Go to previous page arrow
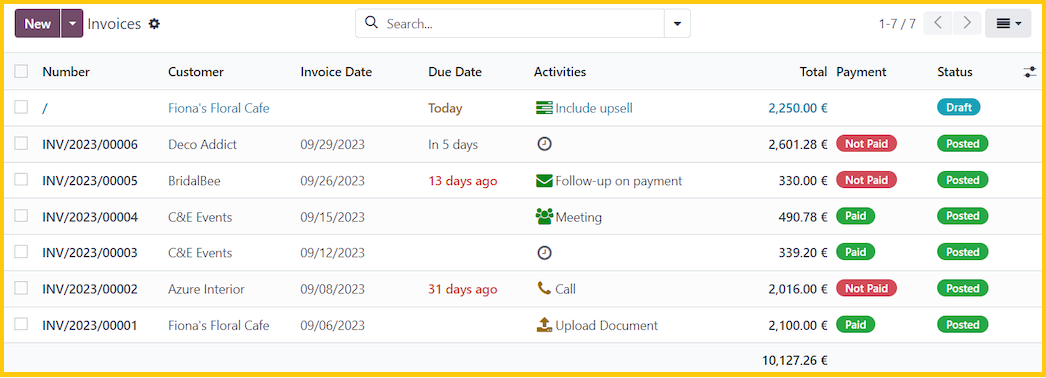This screenshot has height=378, width=1046. pos(938,23)
